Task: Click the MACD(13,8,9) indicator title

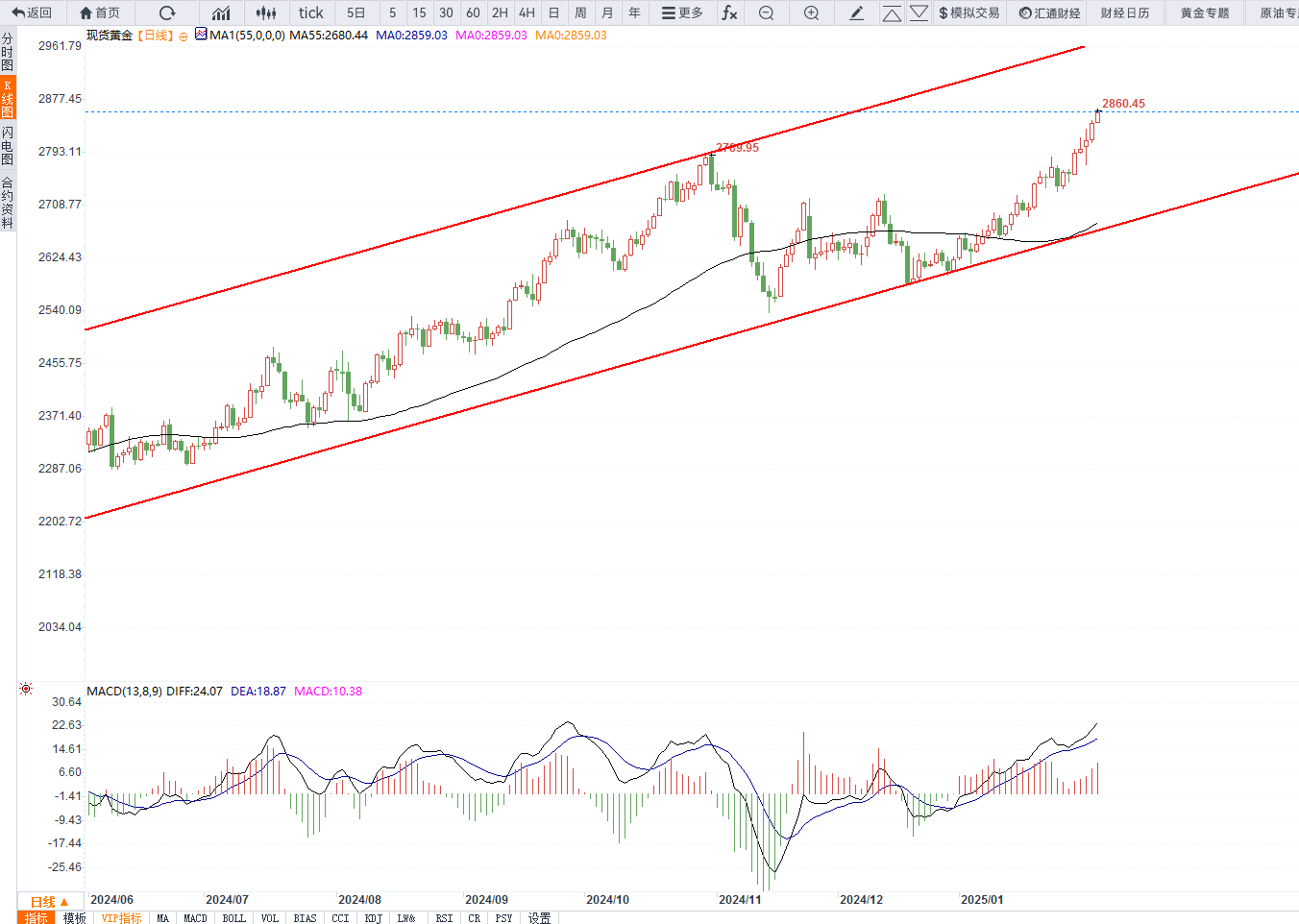Action: [125, 692]
